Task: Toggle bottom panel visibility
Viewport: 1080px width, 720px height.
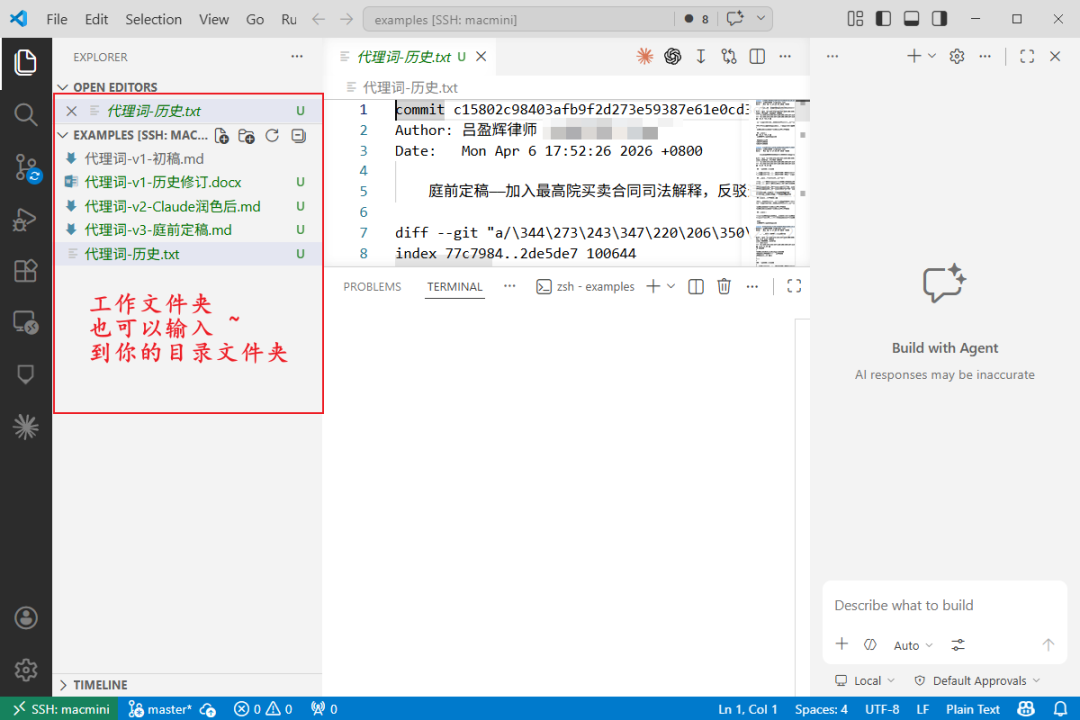Action: point(911,19)
